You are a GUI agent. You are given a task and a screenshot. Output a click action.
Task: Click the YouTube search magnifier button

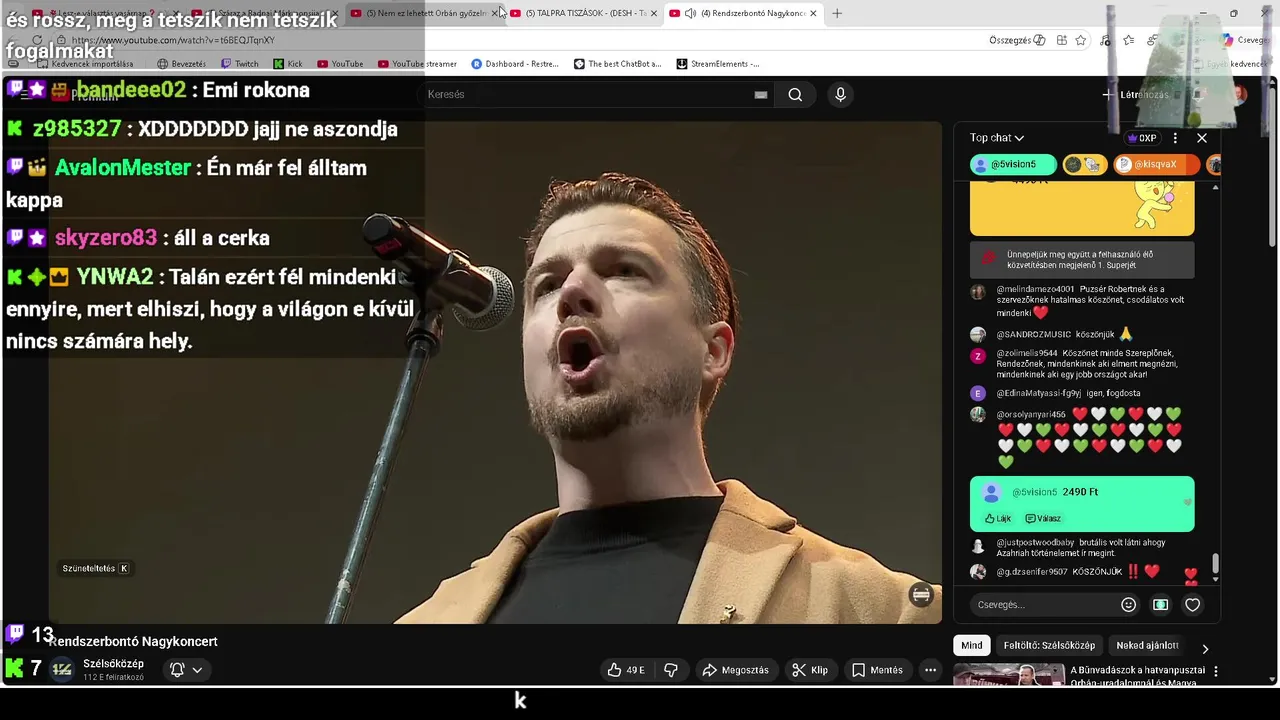(795, 94)
